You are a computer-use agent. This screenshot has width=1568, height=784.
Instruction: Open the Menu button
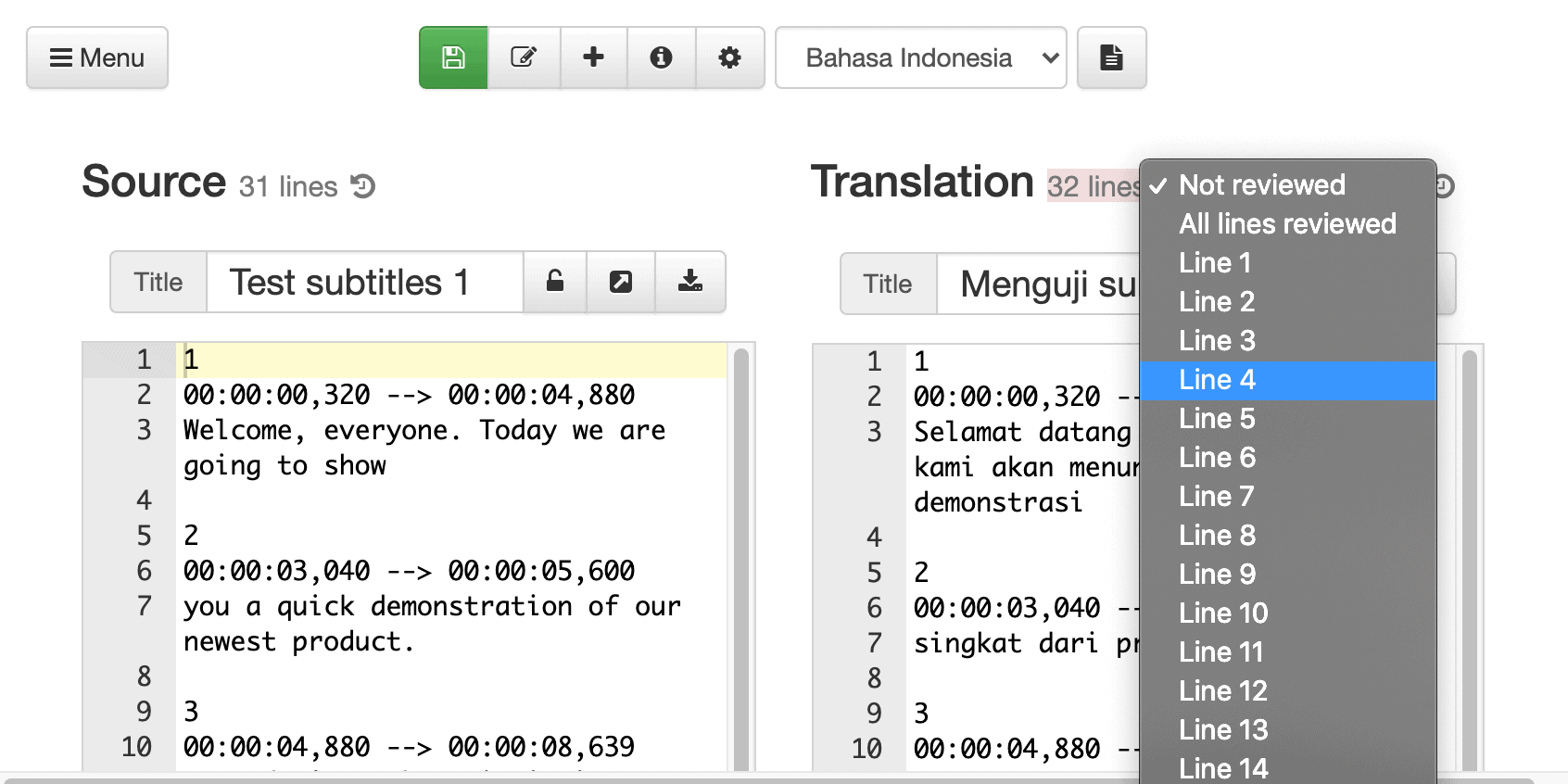click(97, 57)
